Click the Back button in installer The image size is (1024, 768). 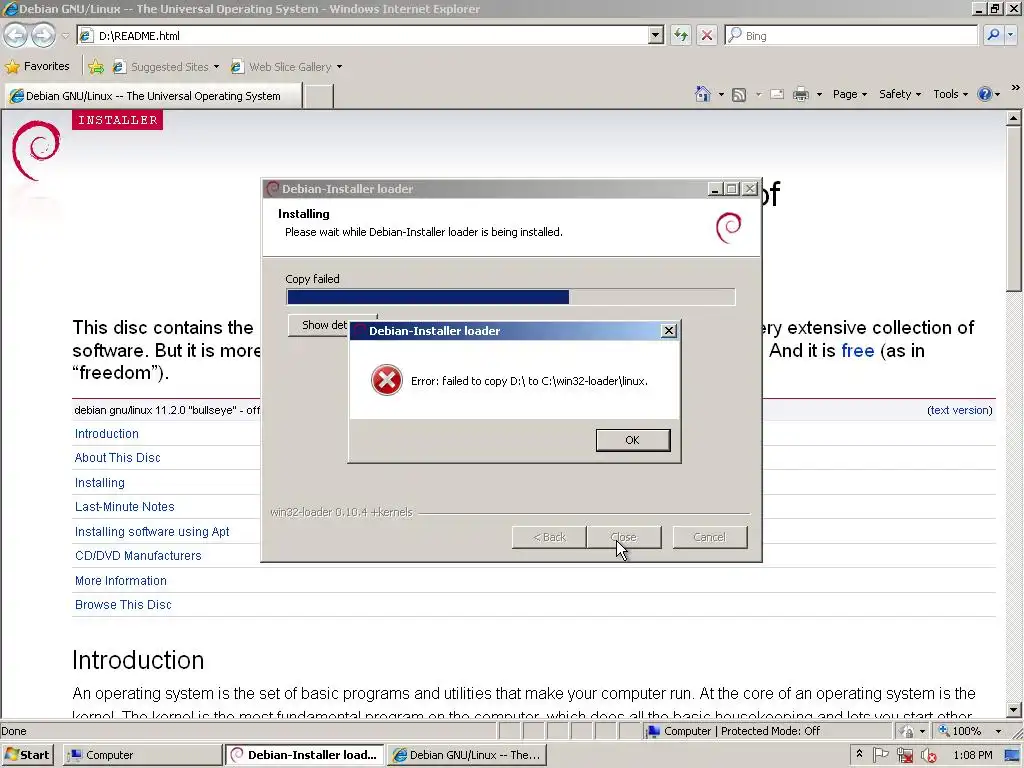click(549, 537)
